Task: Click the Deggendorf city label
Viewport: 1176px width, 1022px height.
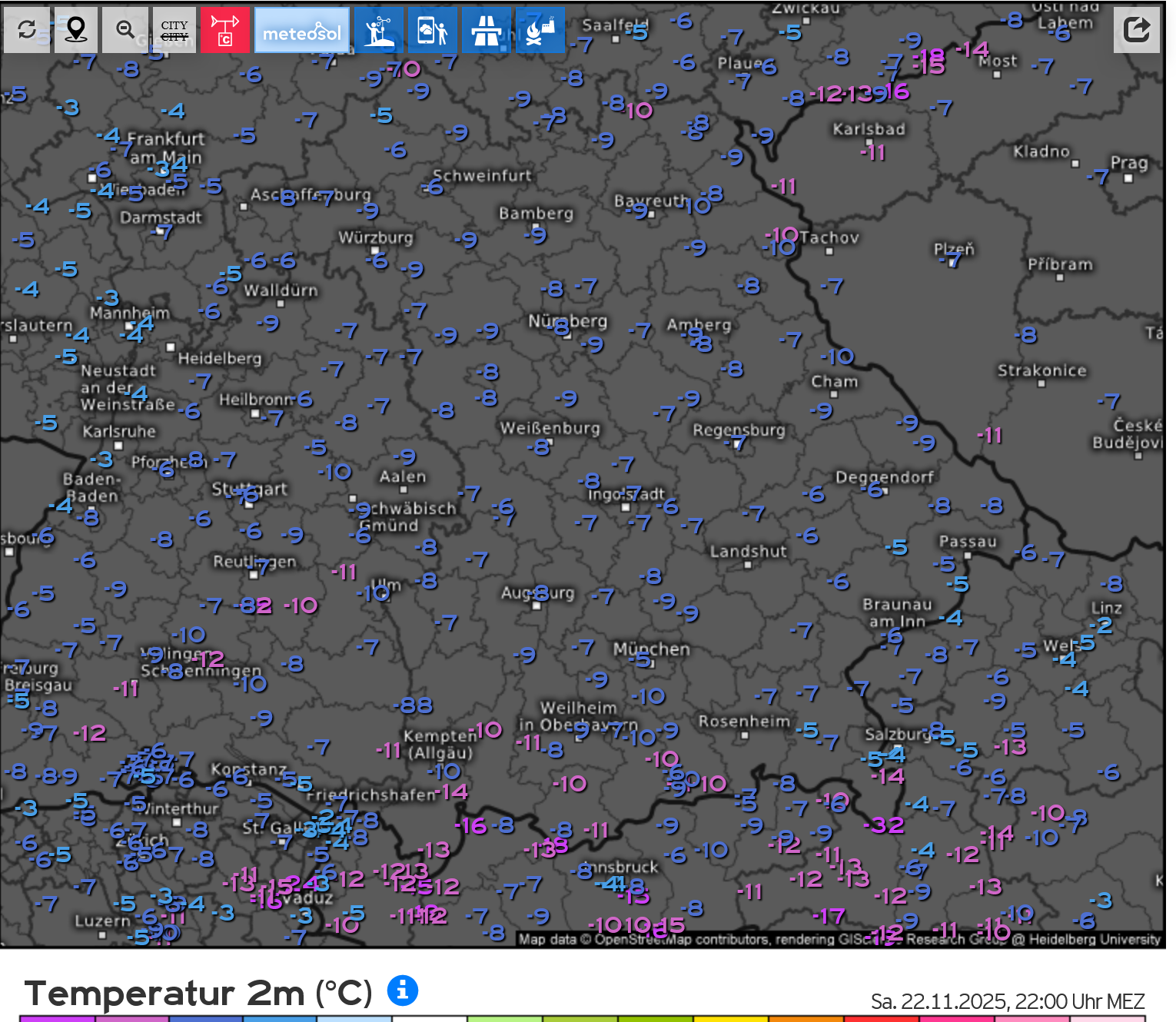Action: tap(885, 478)
